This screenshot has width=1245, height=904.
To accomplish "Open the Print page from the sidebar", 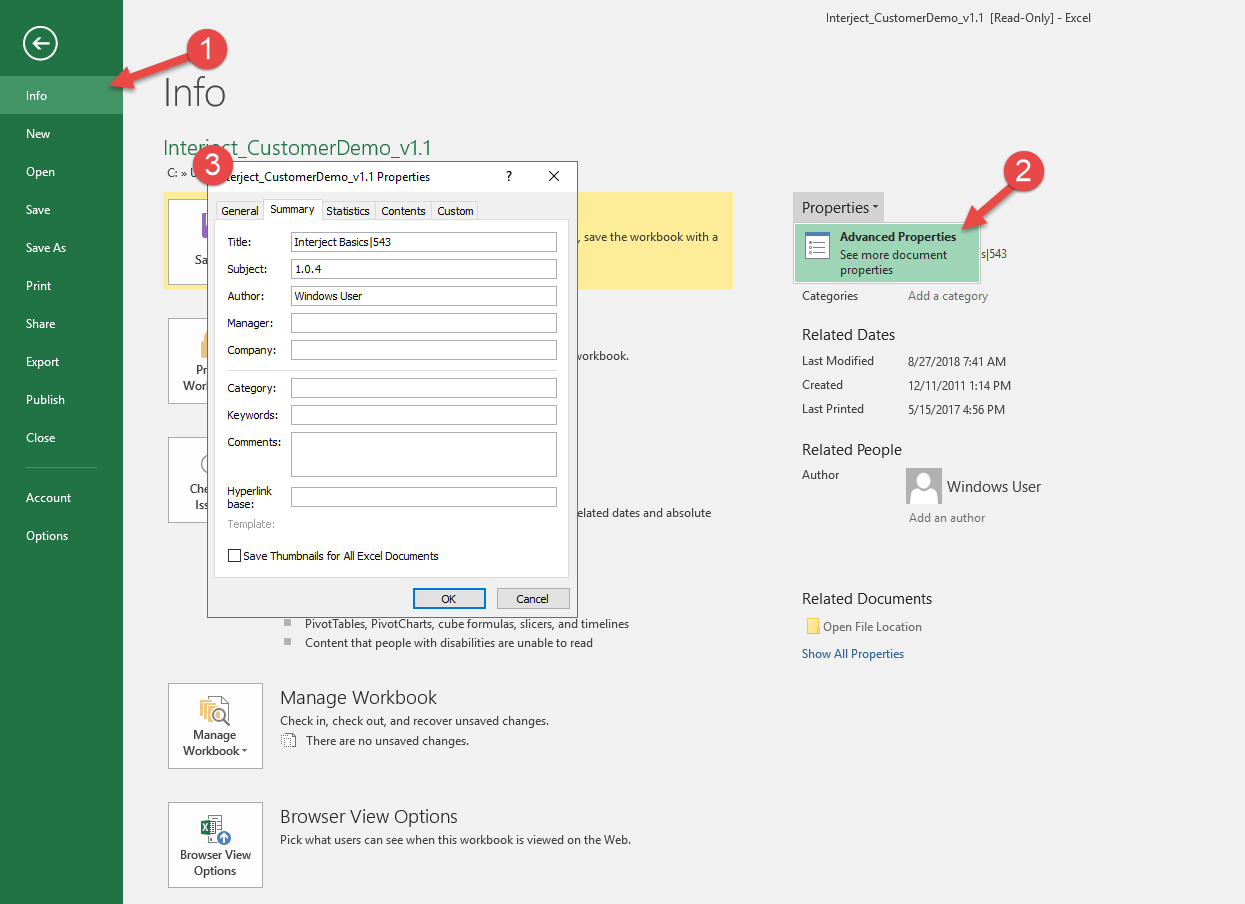I will [61, 286].
